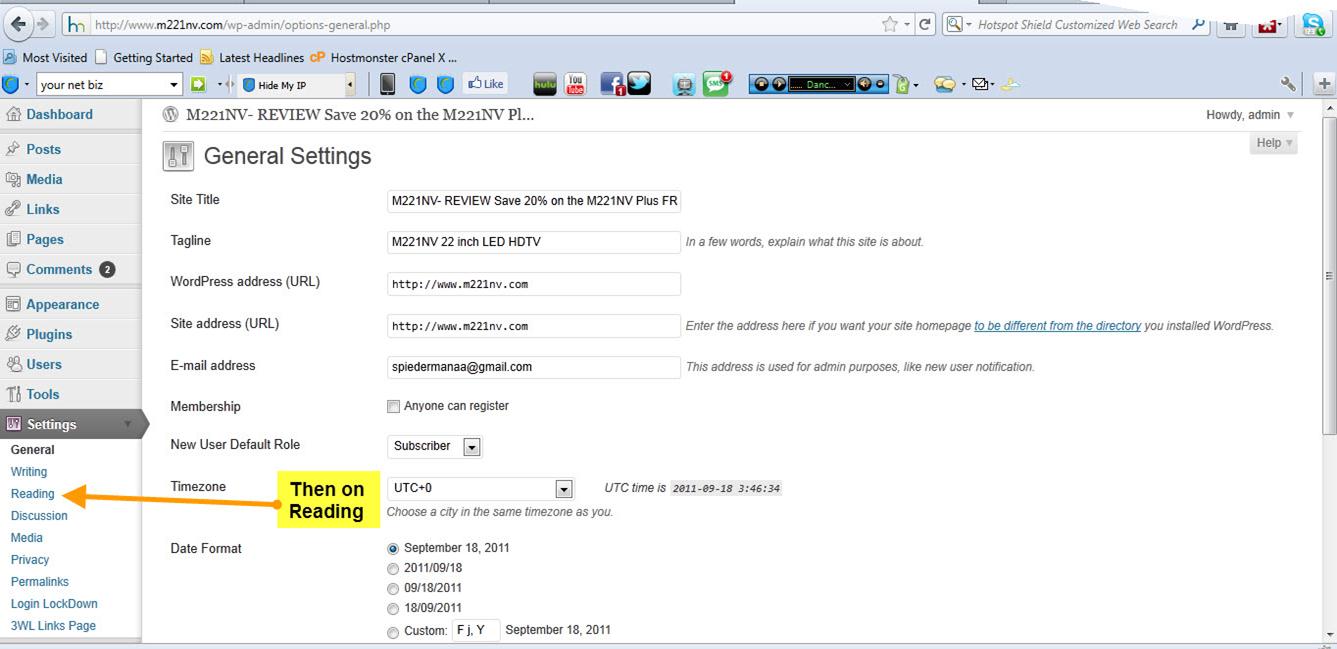Bookmark page with the star icon
Viewport: 1337px width, 649px height.
[889, 25]
